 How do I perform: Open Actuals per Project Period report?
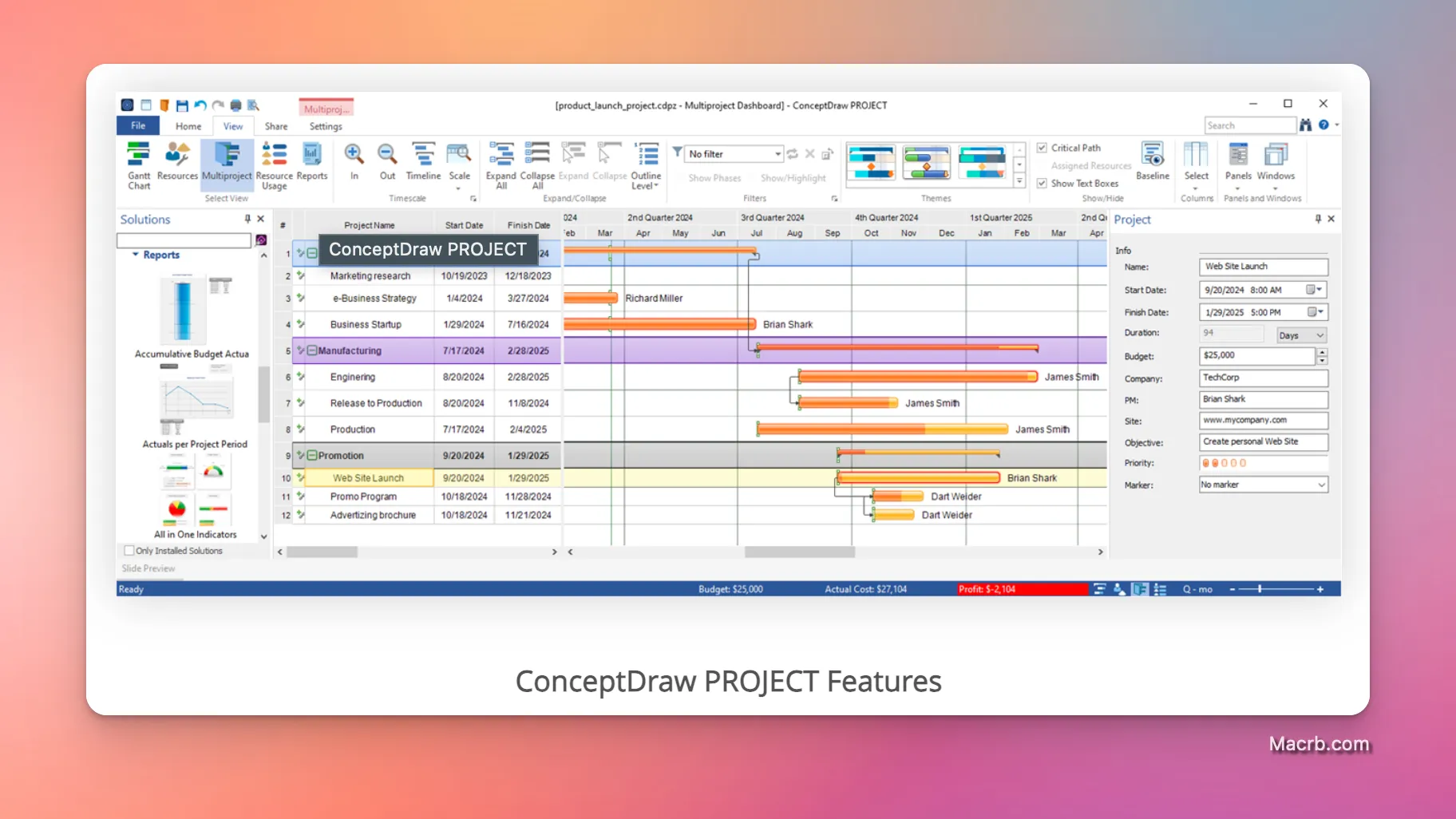[x=195, y=407]
